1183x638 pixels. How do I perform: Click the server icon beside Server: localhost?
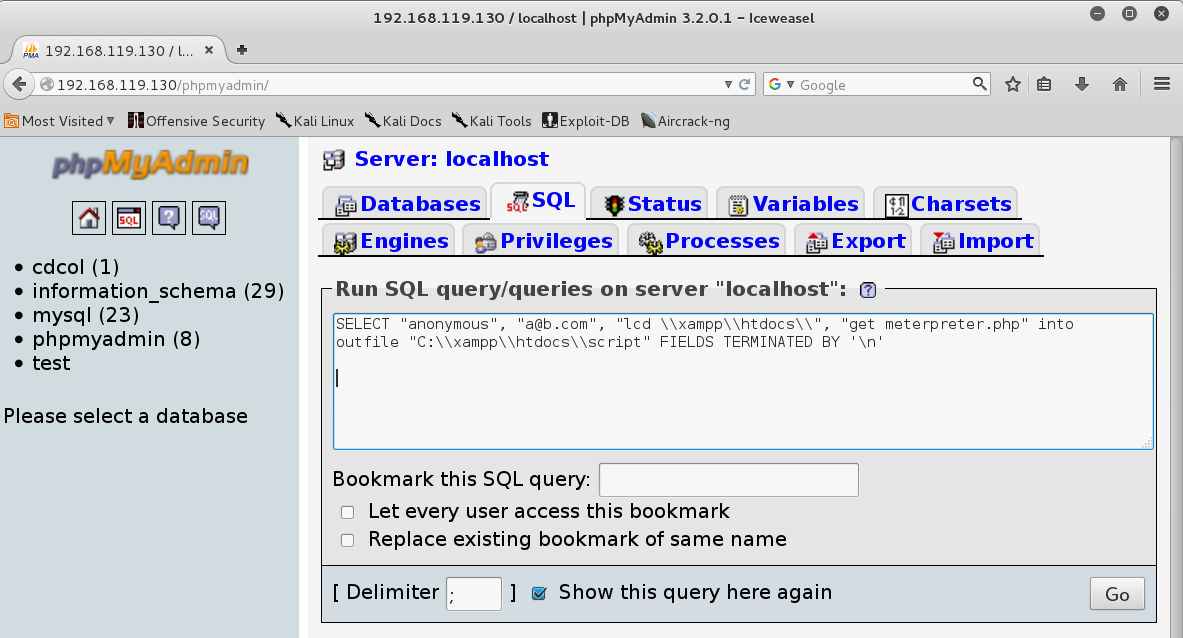(333, 160)
